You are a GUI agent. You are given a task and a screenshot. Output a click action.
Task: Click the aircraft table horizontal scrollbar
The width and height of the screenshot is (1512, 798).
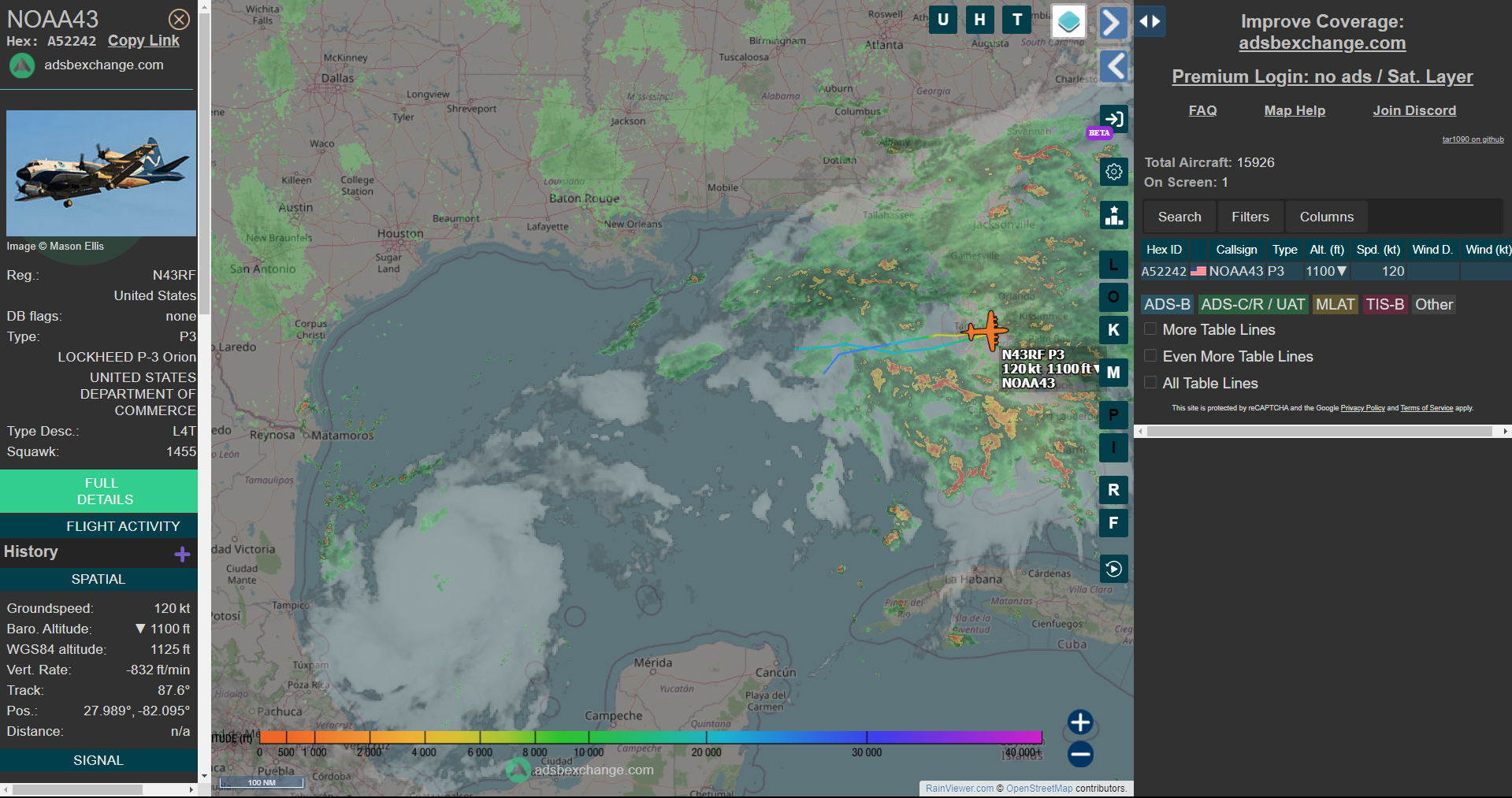point(1320,432)
